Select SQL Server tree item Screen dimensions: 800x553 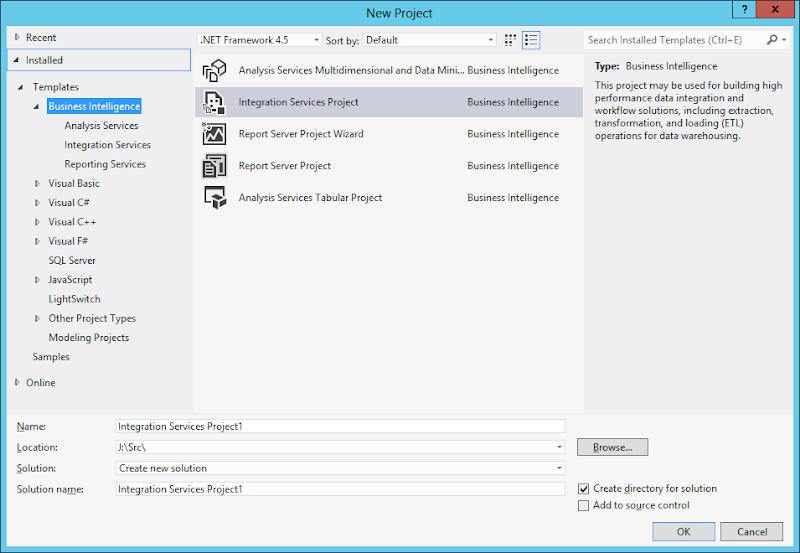point(72,261)
